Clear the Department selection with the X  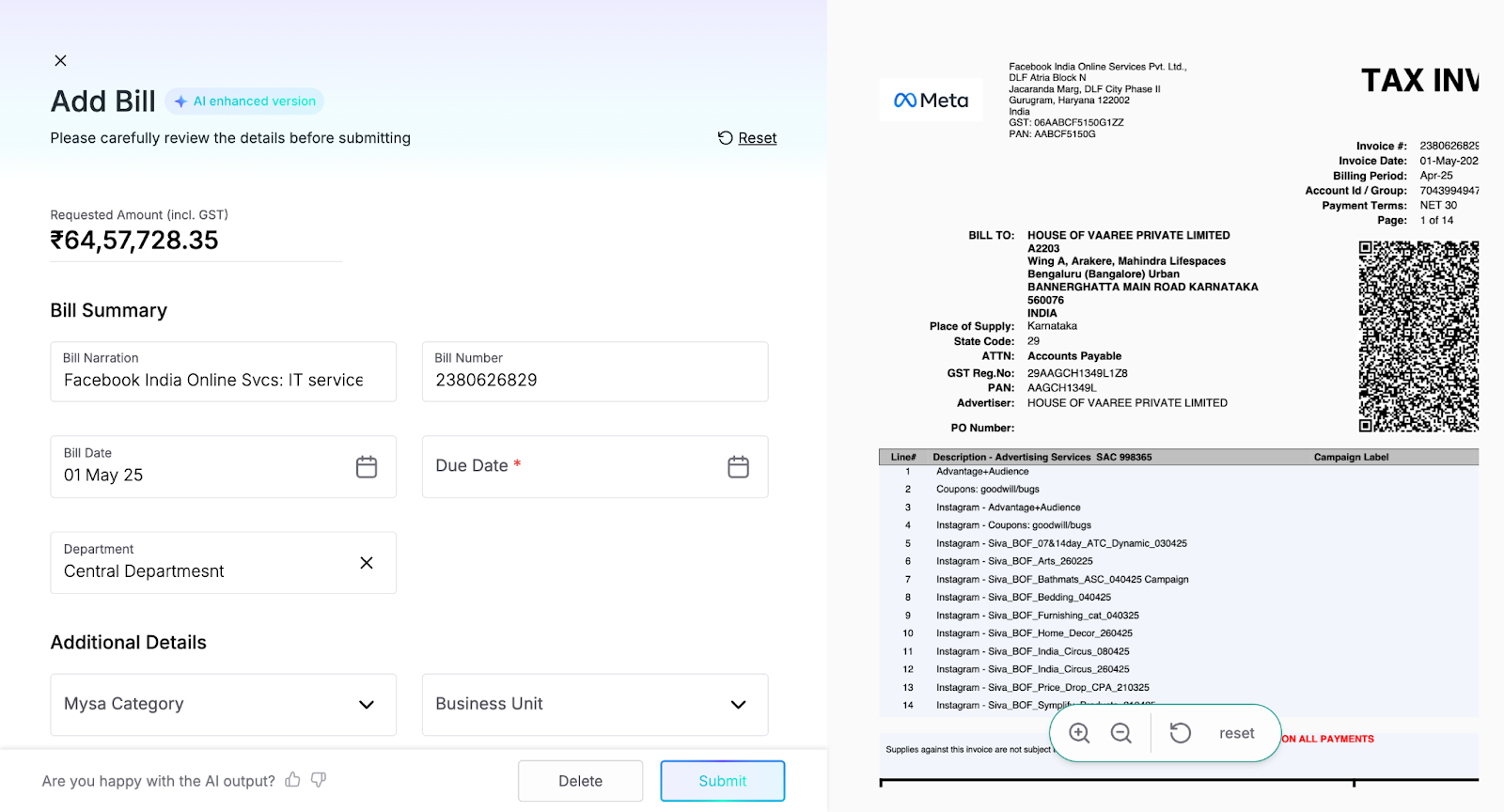coord(367,563)
